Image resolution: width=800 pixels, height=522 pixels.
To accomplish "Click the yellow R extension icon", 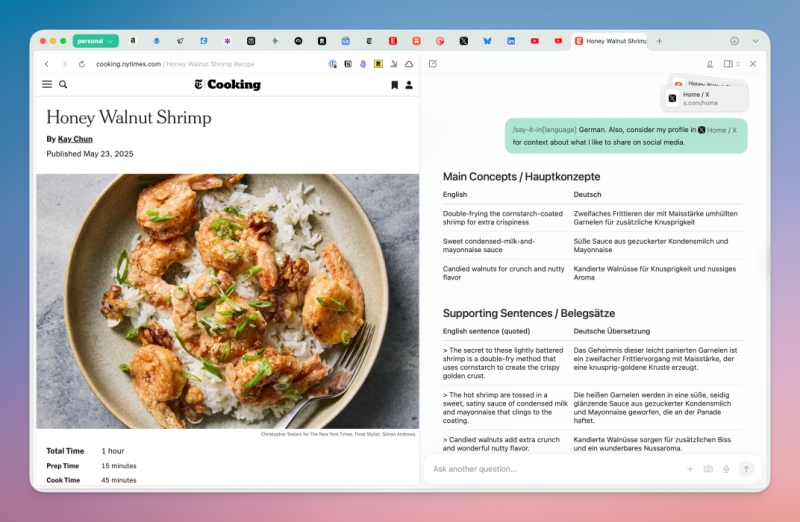I will [378, 64].
